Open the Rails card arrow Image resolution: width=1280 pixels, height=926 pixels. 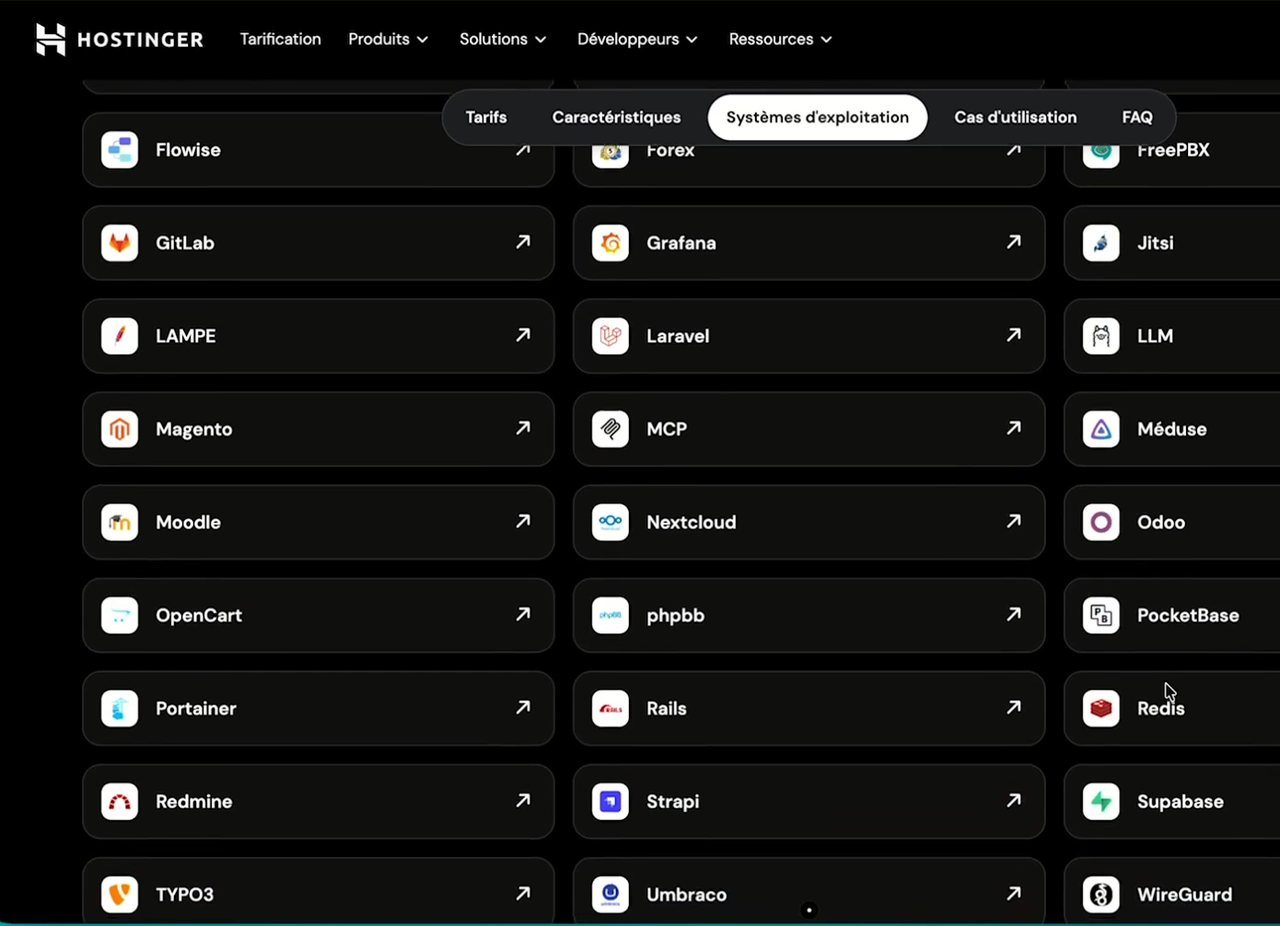point(1014,707)
